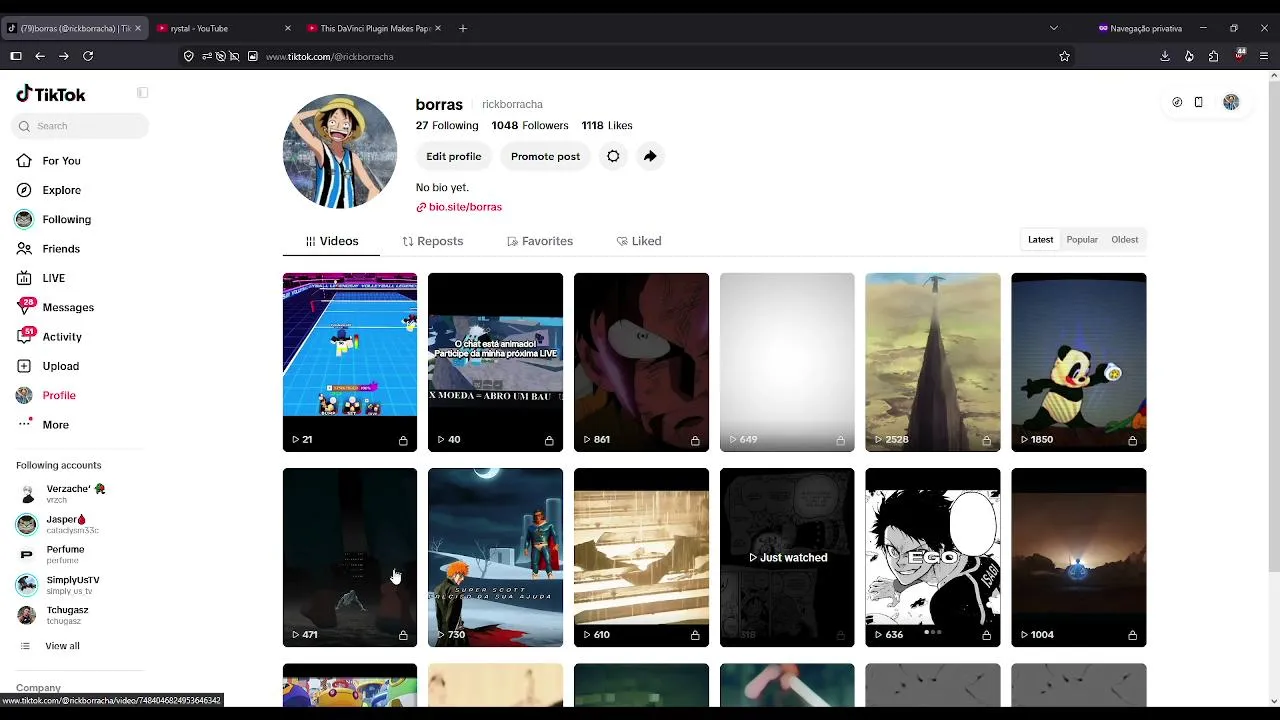The height and width of the screenshot is (720, 1280).
Task: Open the browser downloads panel
Action: coord(1165,56)
